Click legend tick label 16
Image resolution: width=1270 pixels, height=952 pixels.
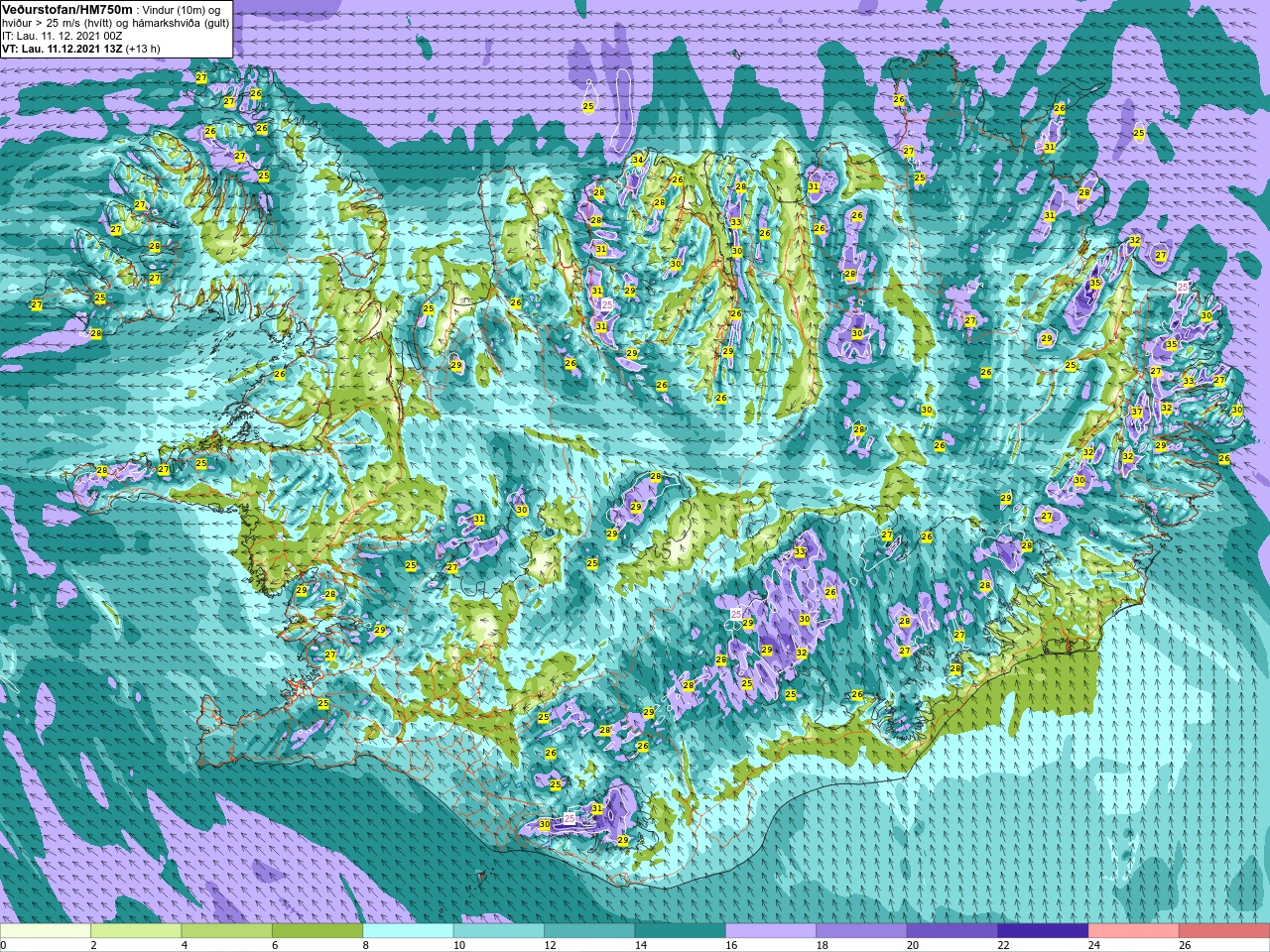tap(731, 945)
